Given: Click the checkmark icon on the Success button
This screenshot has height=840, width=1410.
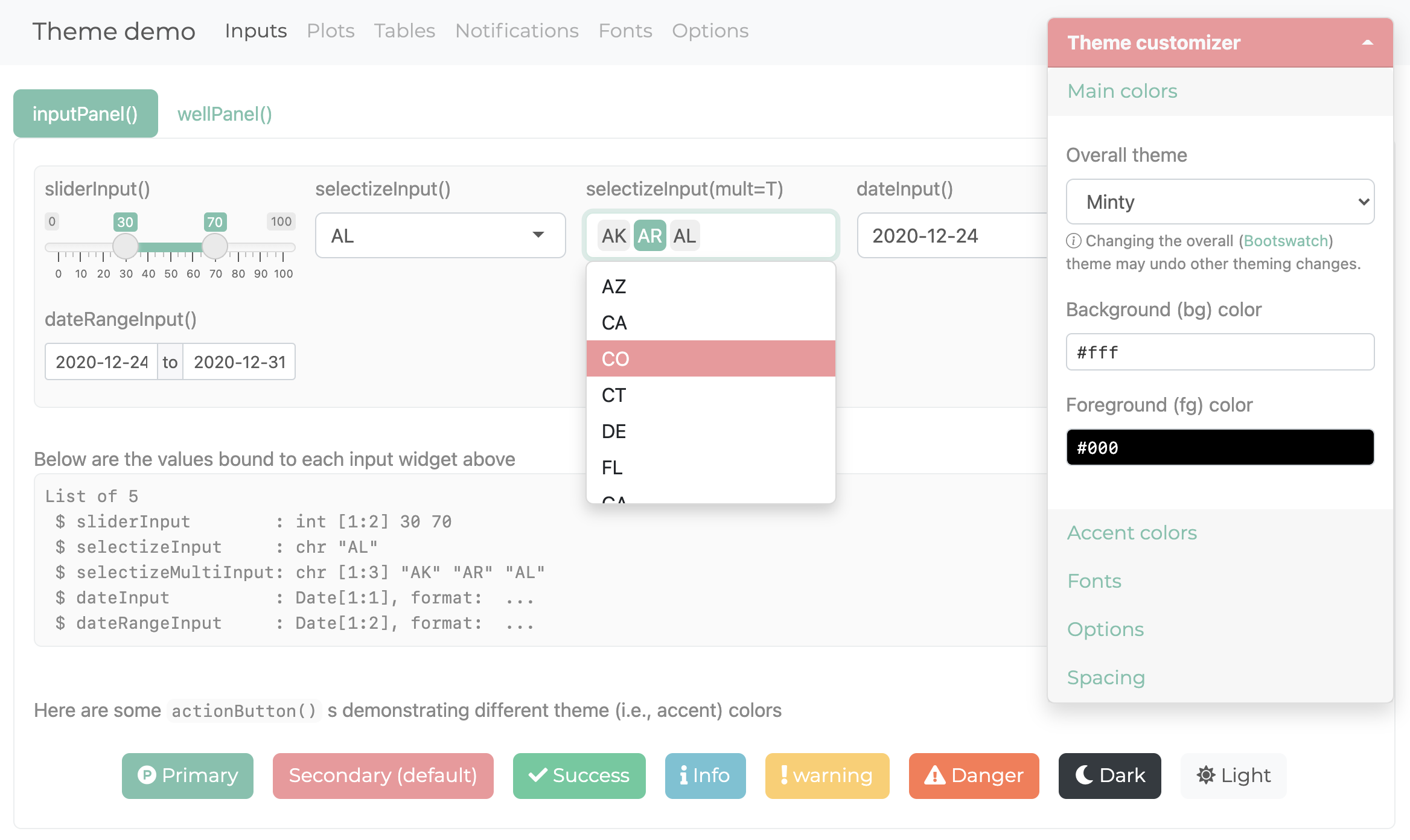Looking at the screenshot, I should (x=537, y=775).
